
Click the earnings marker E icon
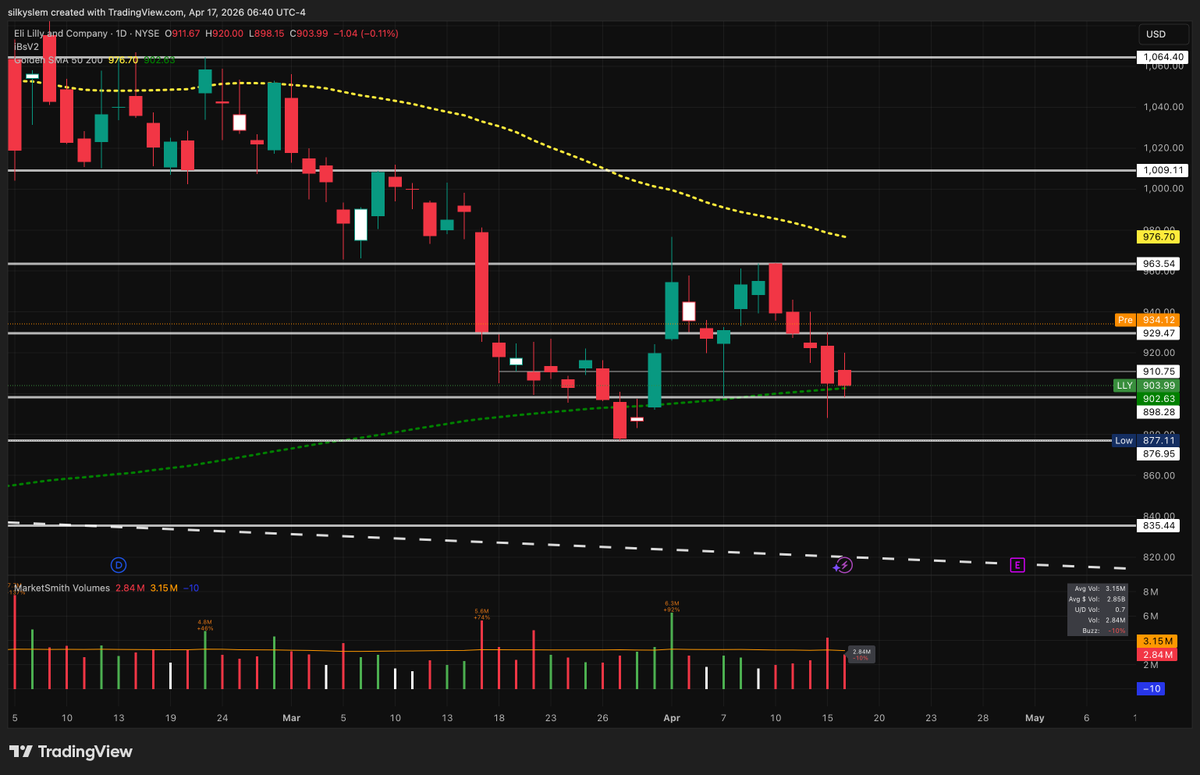coord(1018,565)
